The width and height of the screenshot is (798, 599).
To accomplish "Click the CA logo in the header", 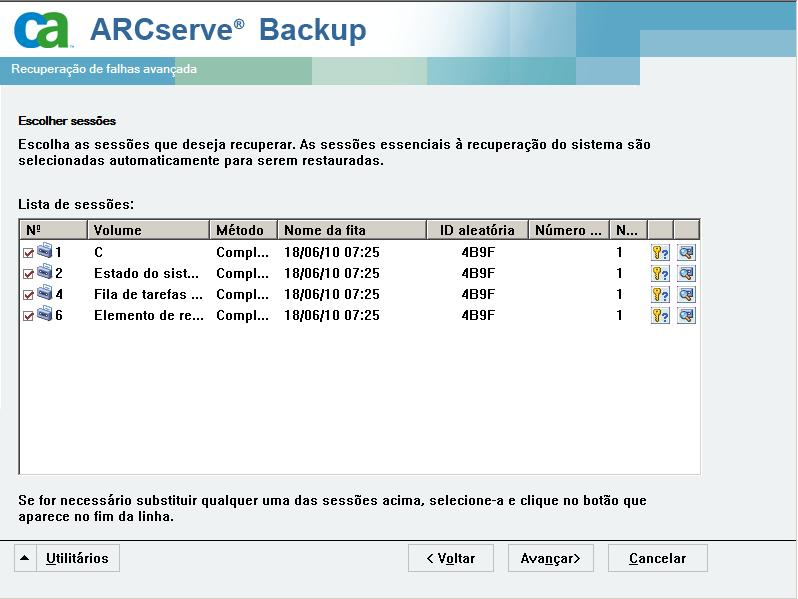I will pos(43,30).
